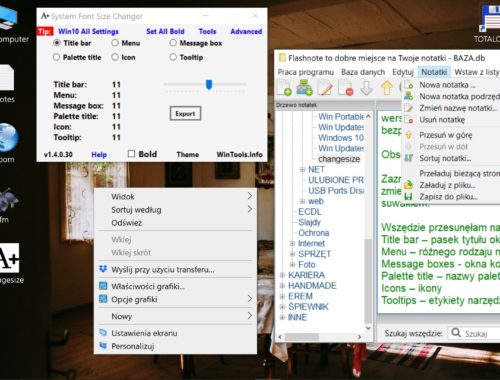500x380 pixels.
Task: Click the add sub-note toolbar icon
Action: (x=304, y=88)
